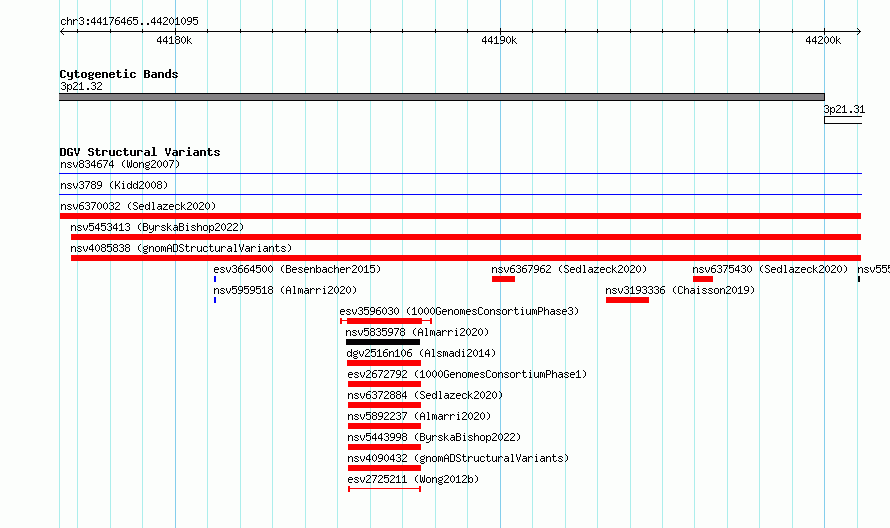Click the black bar under nsv5835978
890x528 pixels.
point(383,342)
